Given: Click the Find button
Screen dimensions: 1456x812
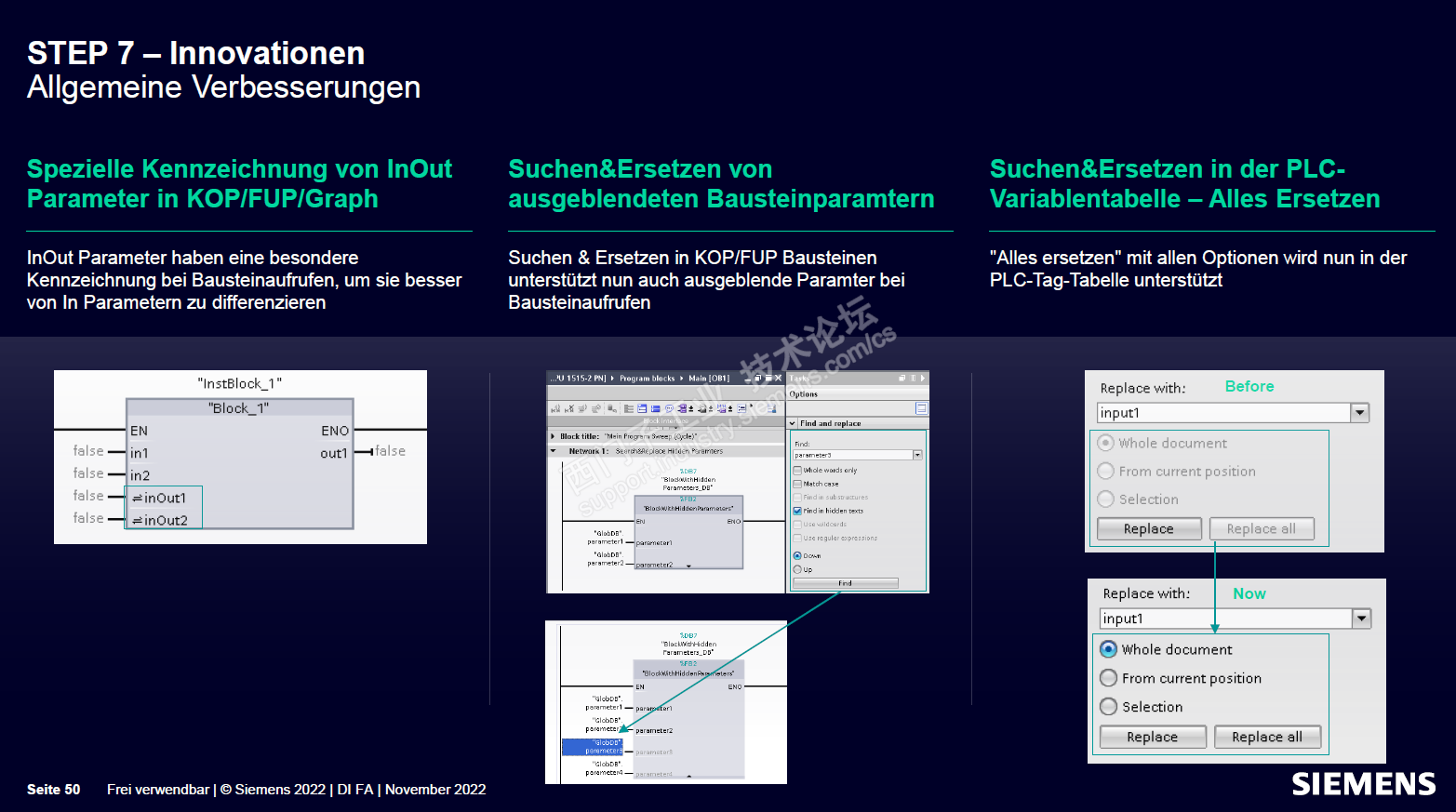Looking at the screenshot, I should pyautogui.click(x=845, y=583).
